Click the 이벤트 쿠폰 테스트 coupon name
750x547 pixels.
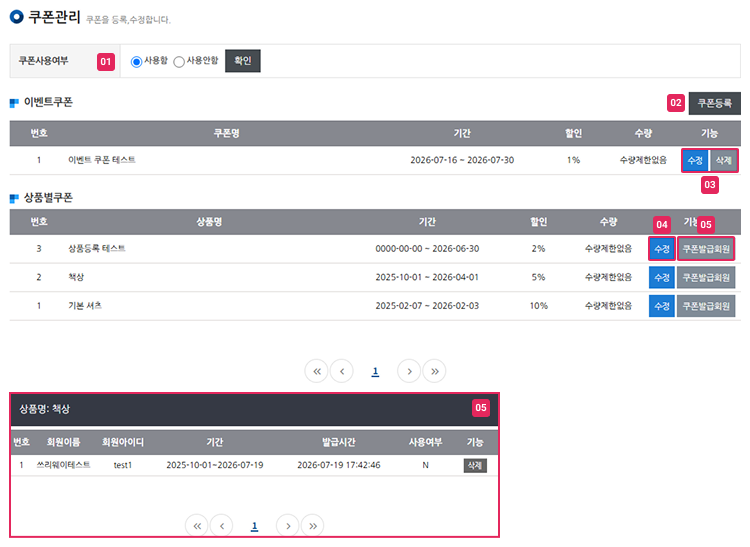102,160
